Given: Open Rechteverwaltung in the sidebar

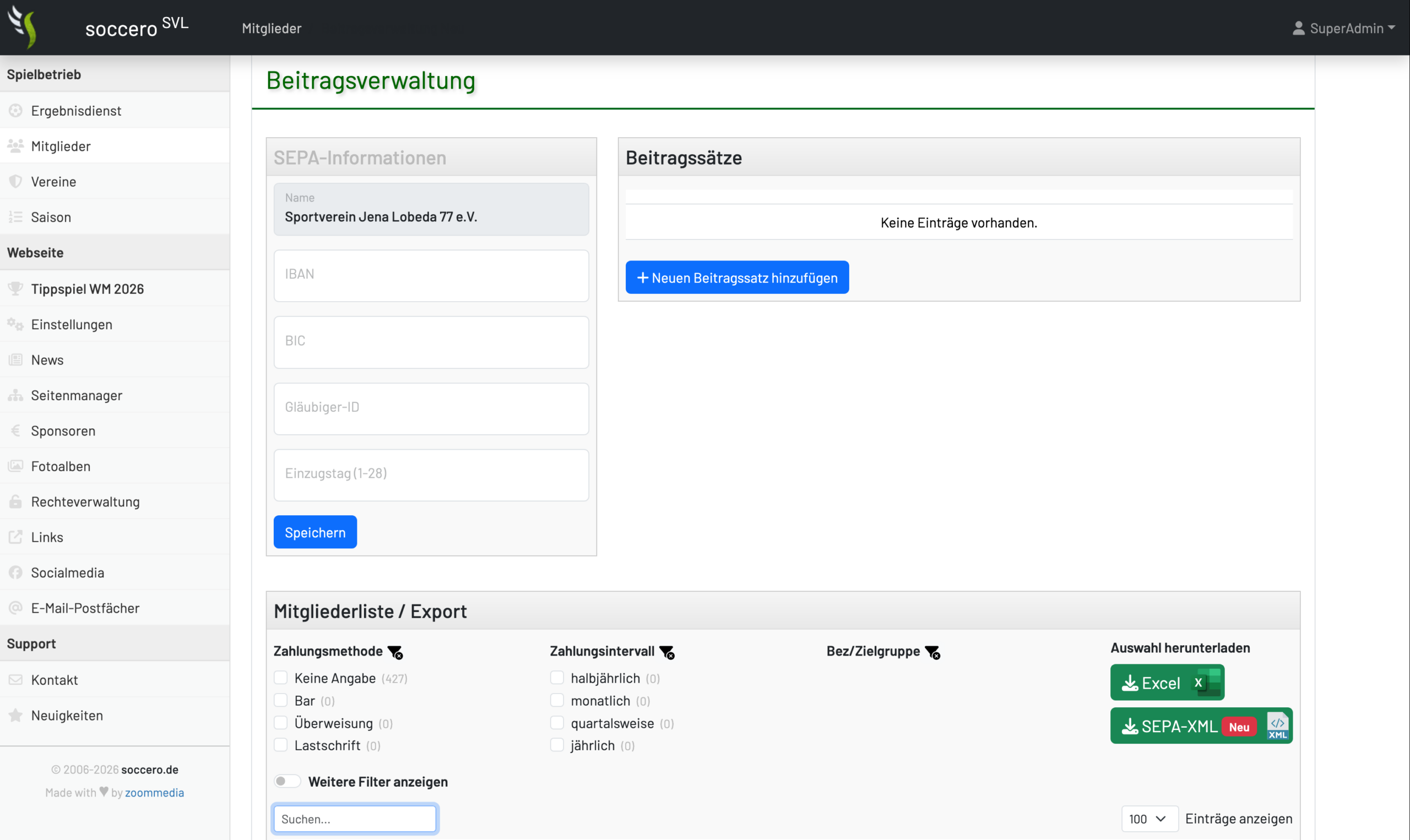Looking at the screenshot, I should (x=115, y=501).
